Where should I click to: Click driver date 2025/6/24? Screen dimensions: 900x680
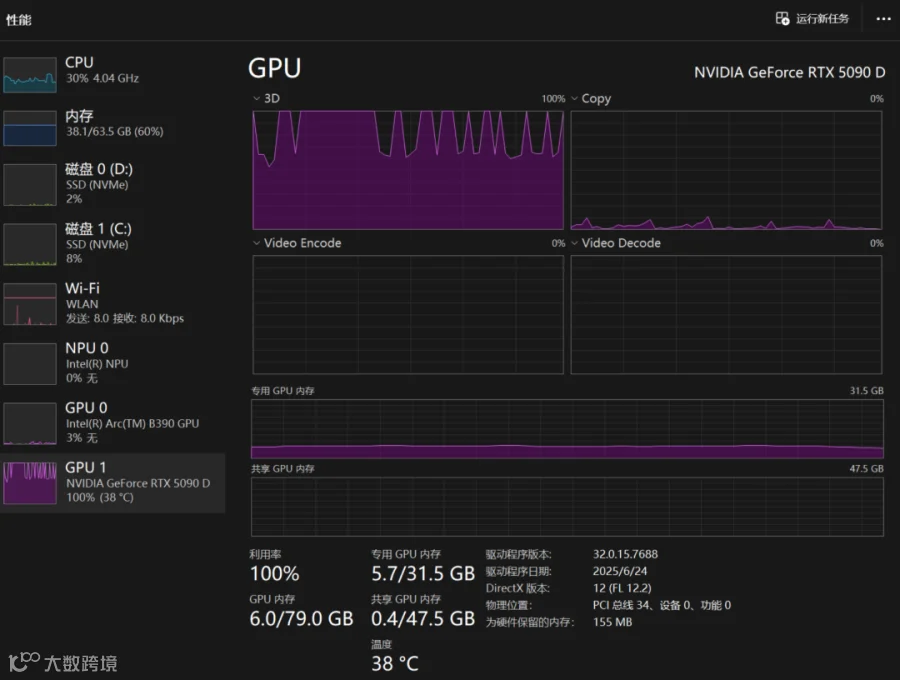tap(620, 571)
